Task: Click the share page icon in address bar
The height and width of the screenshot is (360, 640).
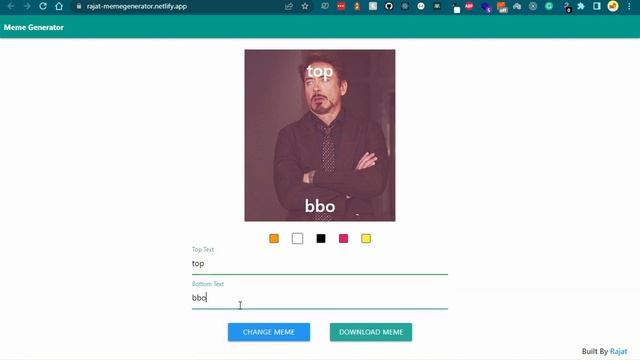Action: click(x=289, y=6)
